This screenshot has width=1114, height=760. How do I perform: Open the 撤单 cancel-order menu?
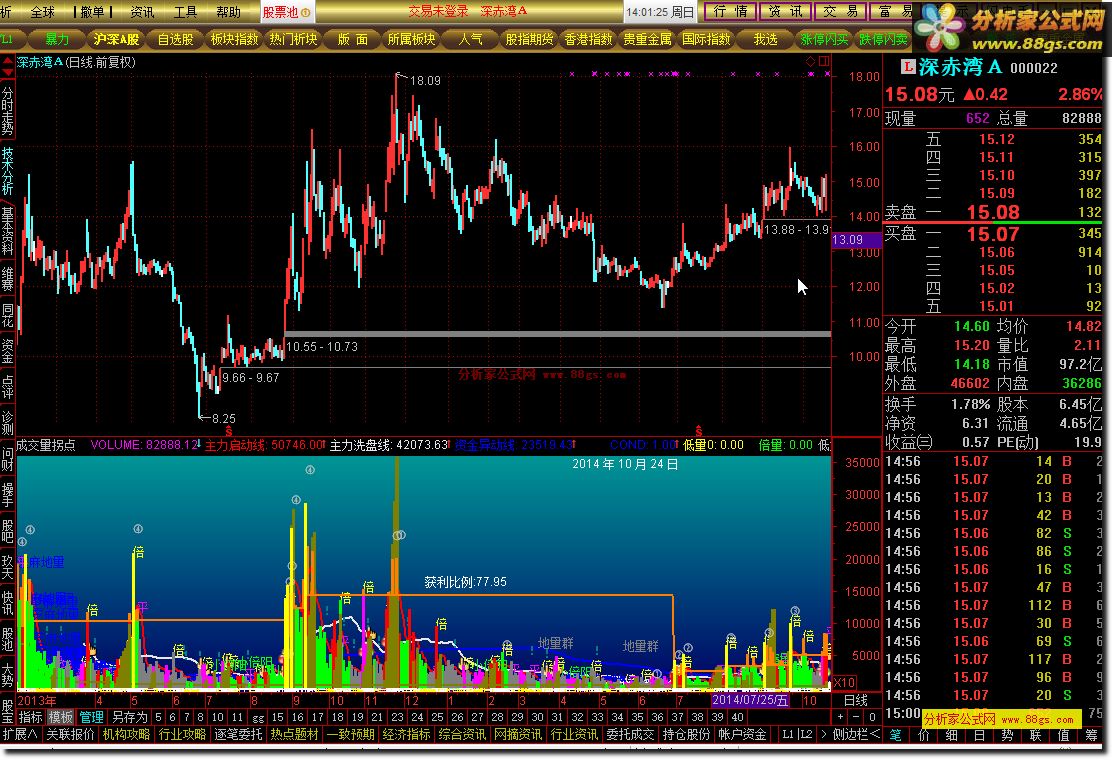click(x=93, y=12)
